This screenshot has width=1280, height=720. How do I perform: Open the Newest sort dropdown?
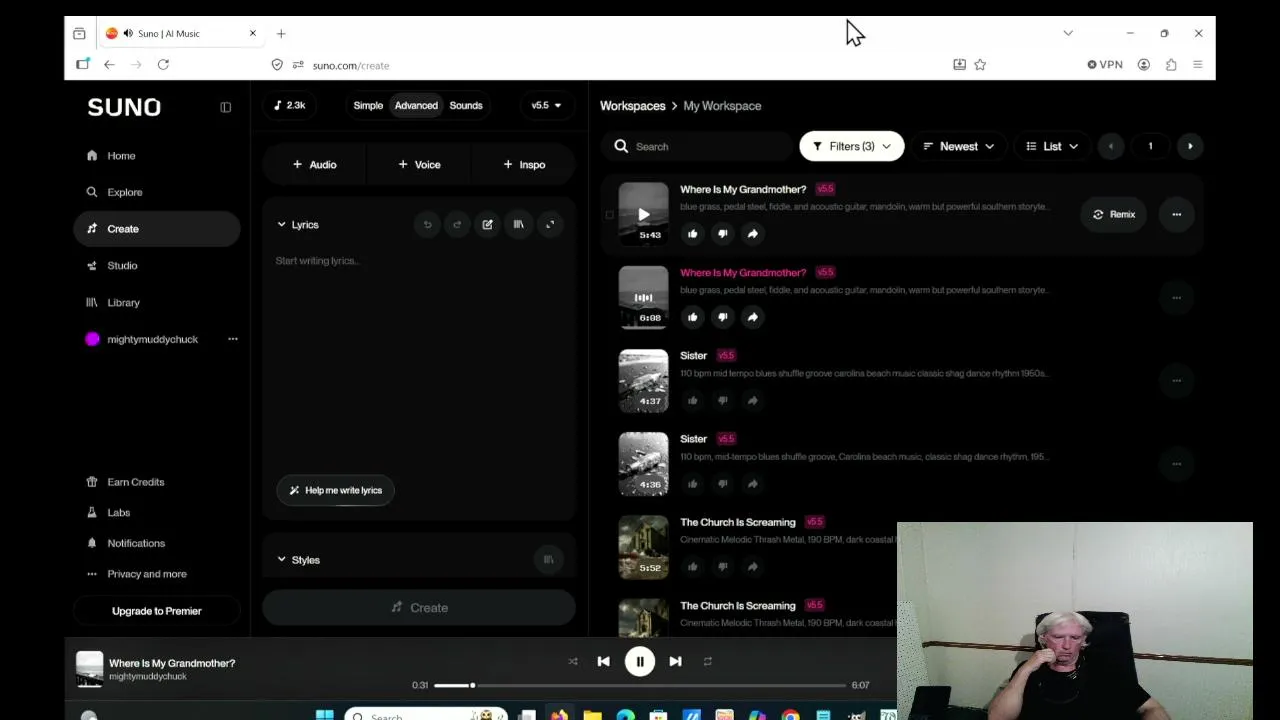[958, 146]
